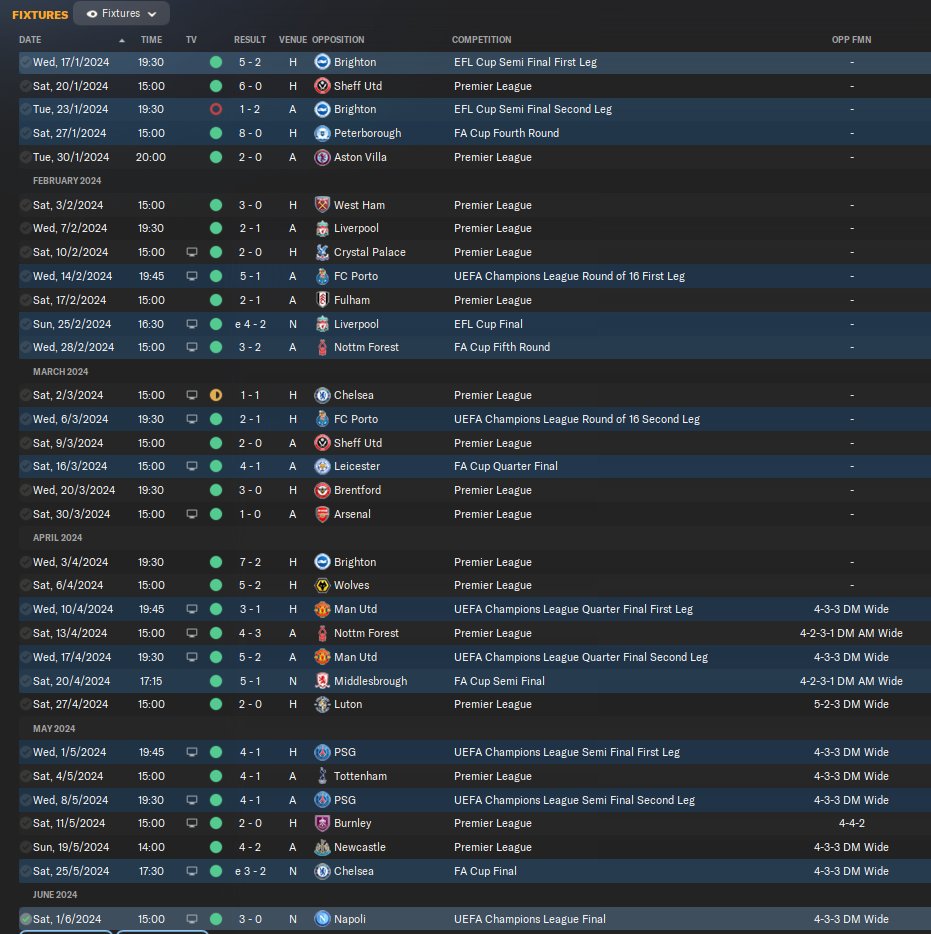Image resolution: width=931 pixels, height=934 pixels.
Task: Click the UEFA Champions League Final competition
Action: [530, 919]
